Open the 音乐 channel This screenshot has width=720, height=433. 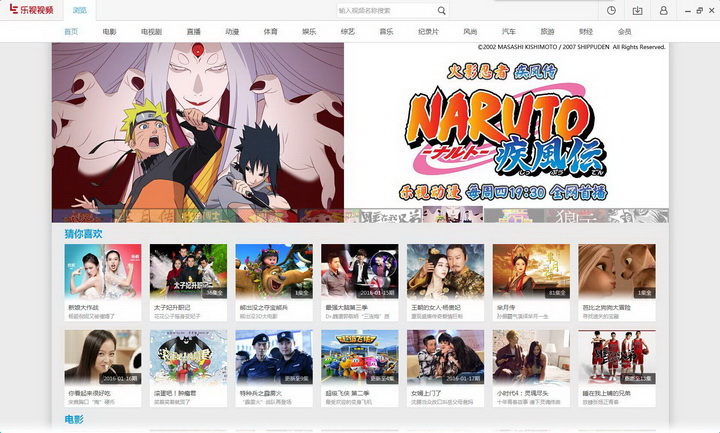(386, 32)
